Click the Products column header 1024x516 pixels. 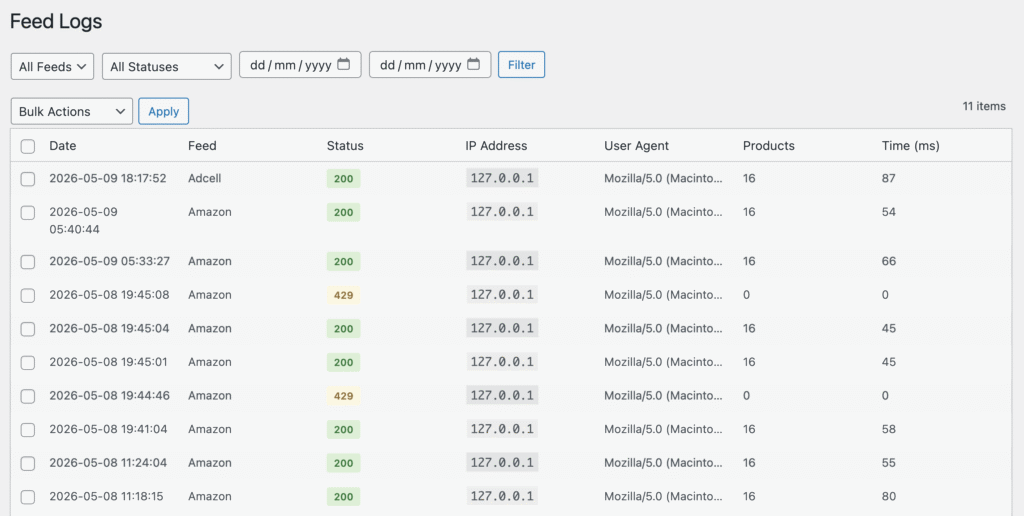tap(769, 146)
